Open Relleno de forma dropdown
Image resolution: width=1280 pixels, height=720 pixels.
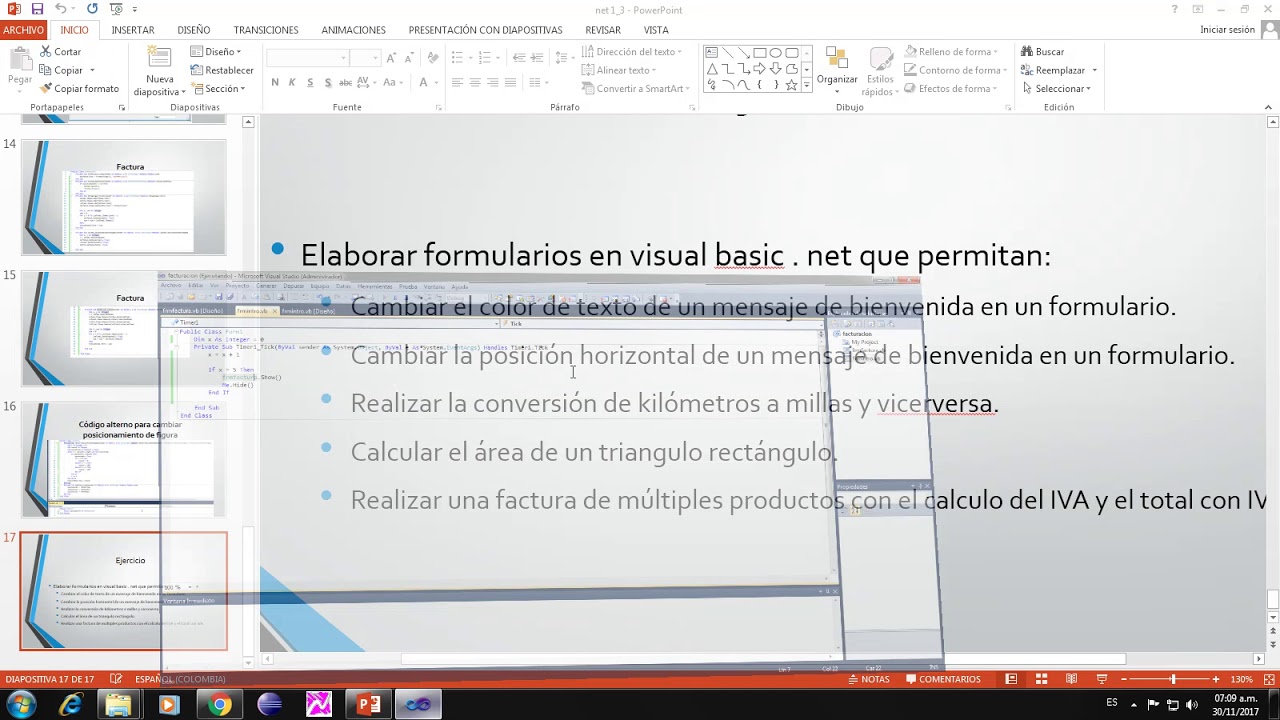pyautogui.click(x=951, y=51)
